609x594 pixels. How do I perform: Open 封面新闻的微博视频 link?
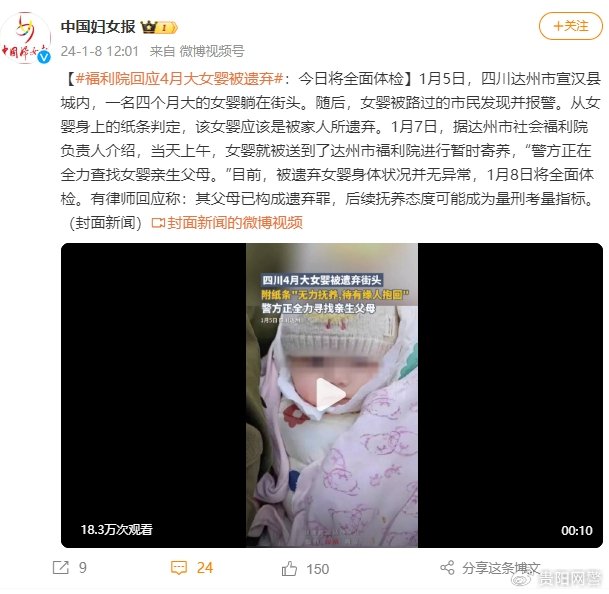235,223
